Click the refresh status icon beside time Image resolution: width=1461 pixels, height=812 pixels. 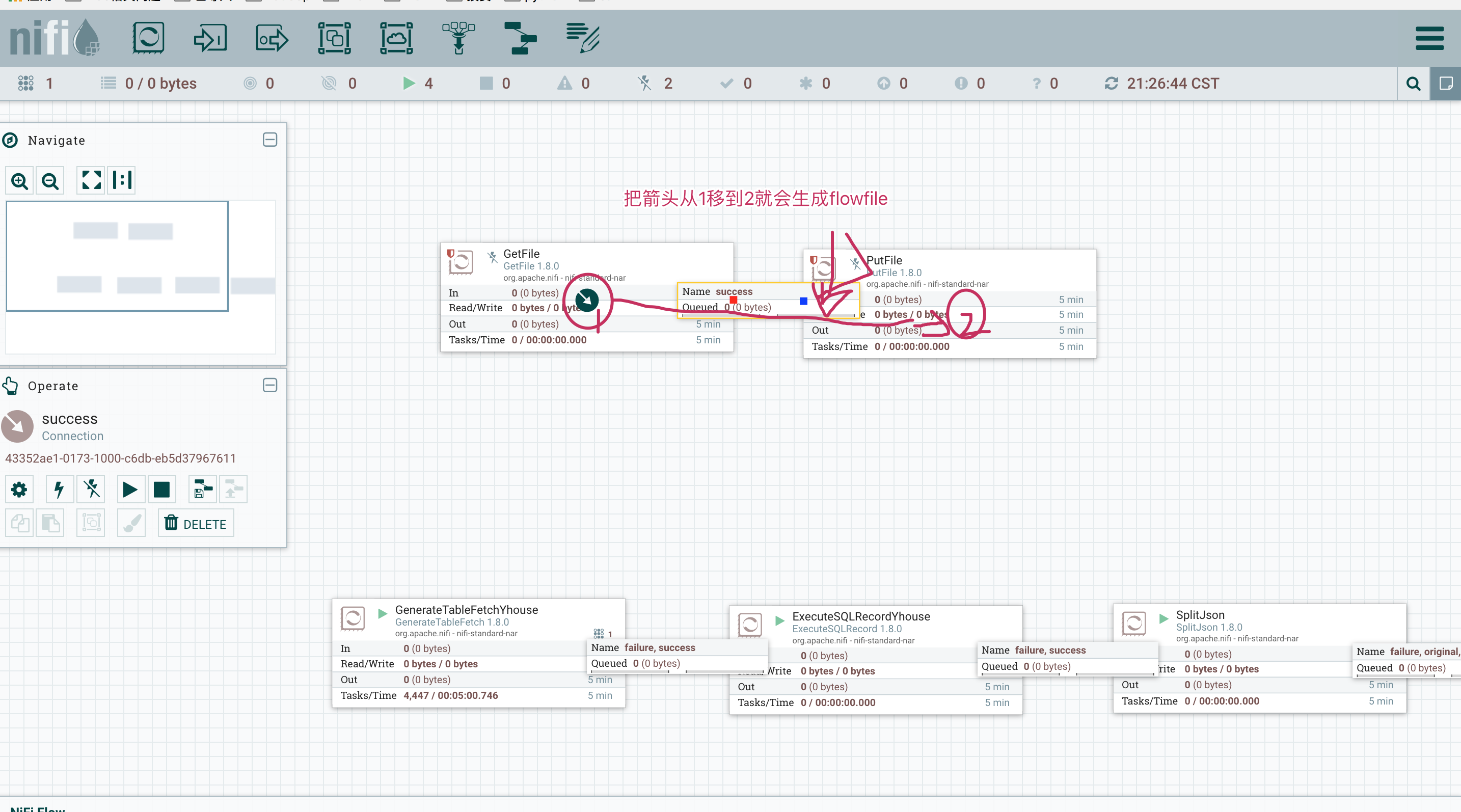click(1111, 84)
